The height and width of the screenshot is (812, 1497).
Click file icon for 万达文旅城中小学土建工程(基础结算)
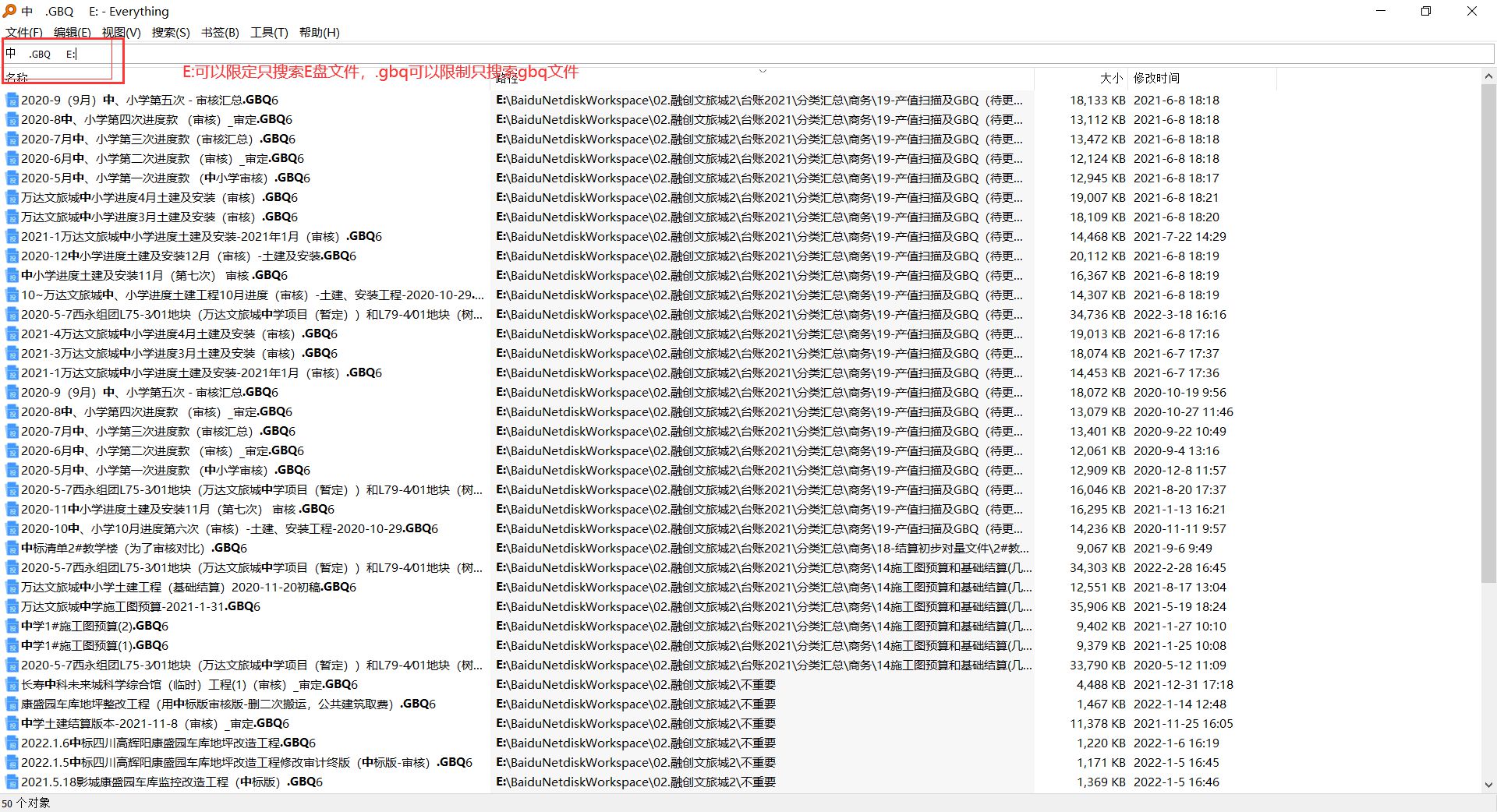tap(12, 588)
